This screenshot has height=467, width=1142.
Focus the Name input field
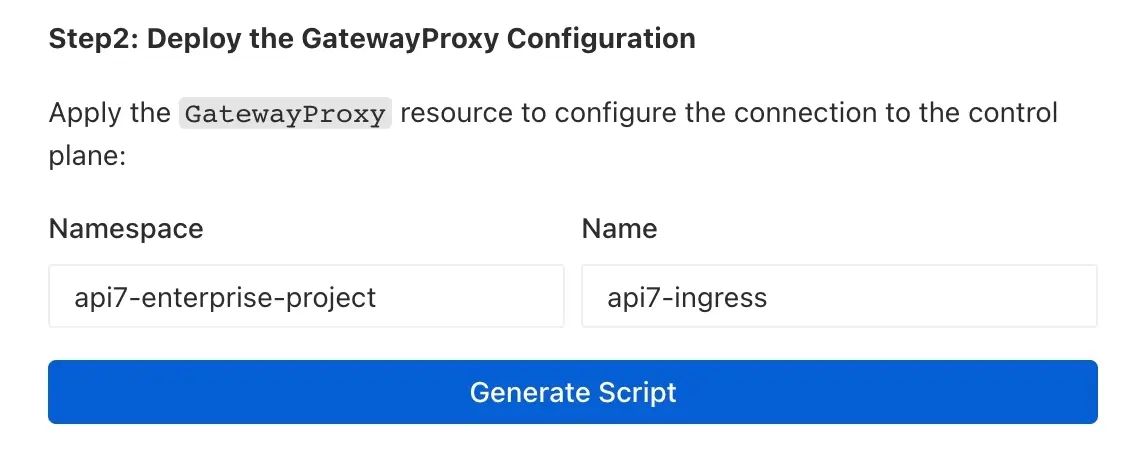click(x=838, y=297)
